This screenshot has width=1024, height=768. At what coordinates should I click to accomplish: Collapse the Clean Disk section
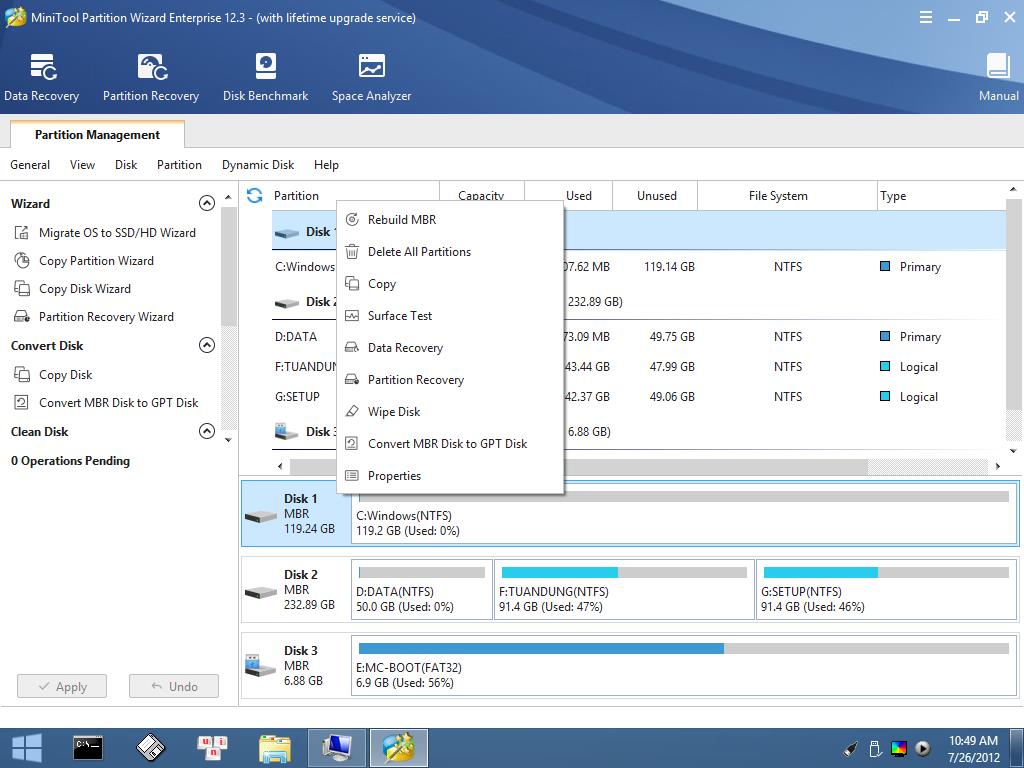click(207, 431)
